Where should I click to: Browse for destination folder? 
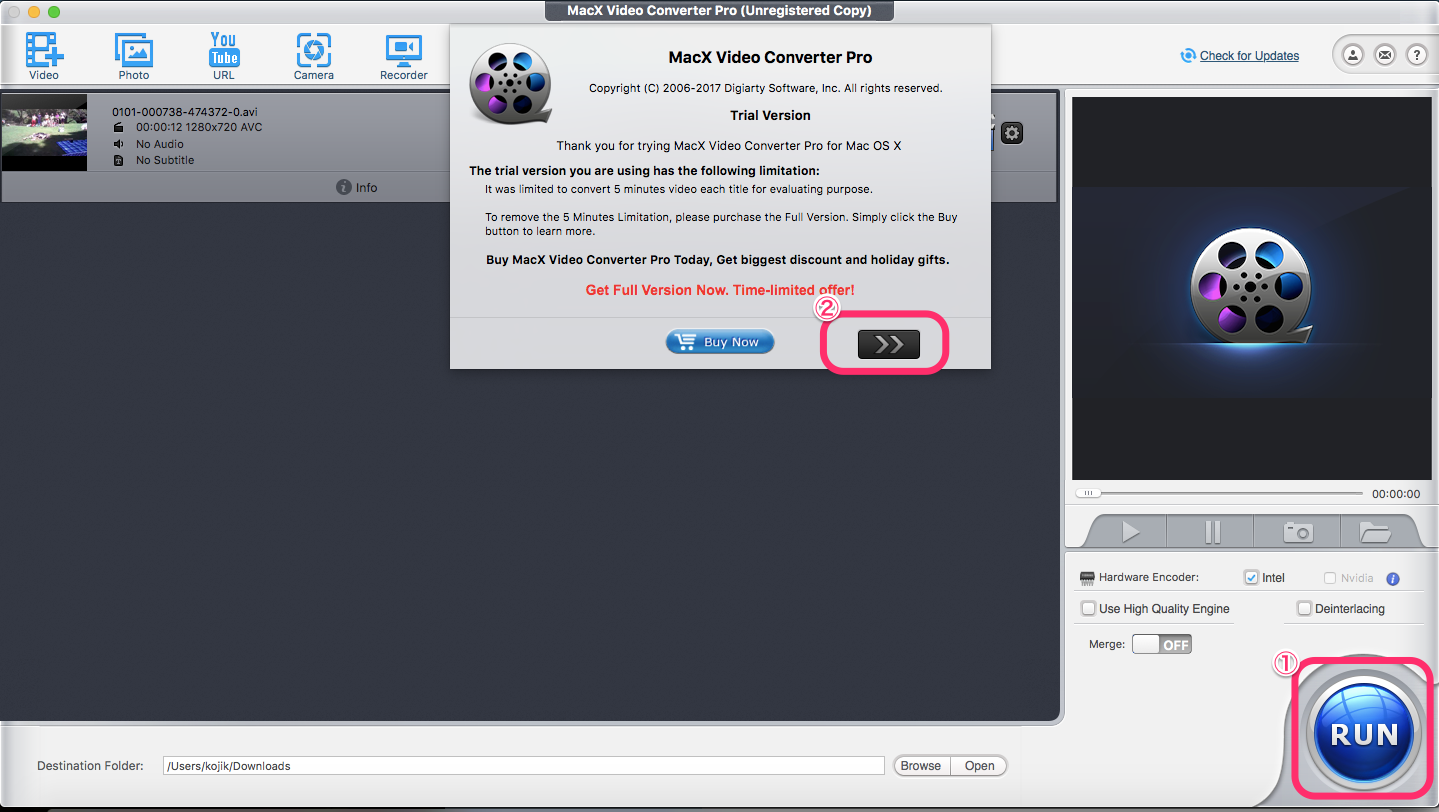920,766
